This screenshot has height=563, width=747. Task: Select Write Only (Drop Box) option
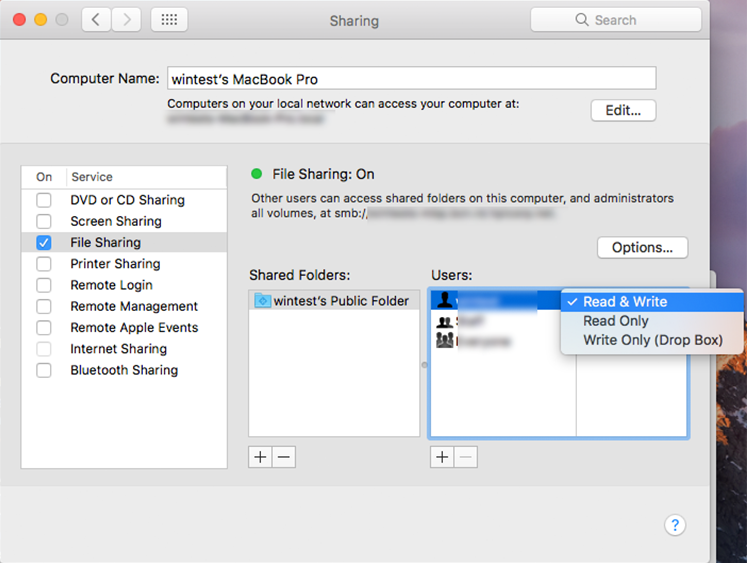[652, 340]
